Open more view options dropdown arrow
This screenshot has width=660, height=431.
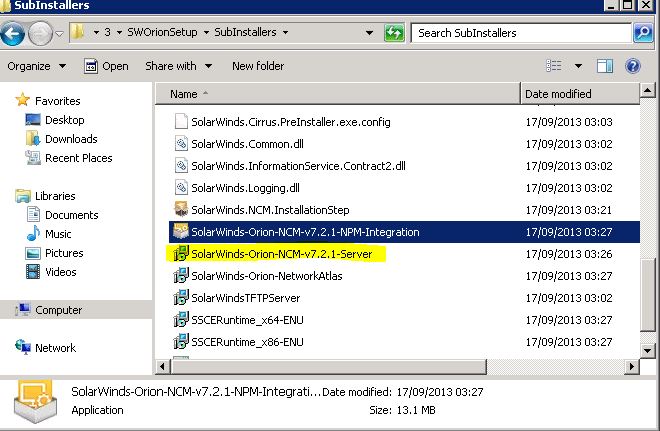[578, 66]
